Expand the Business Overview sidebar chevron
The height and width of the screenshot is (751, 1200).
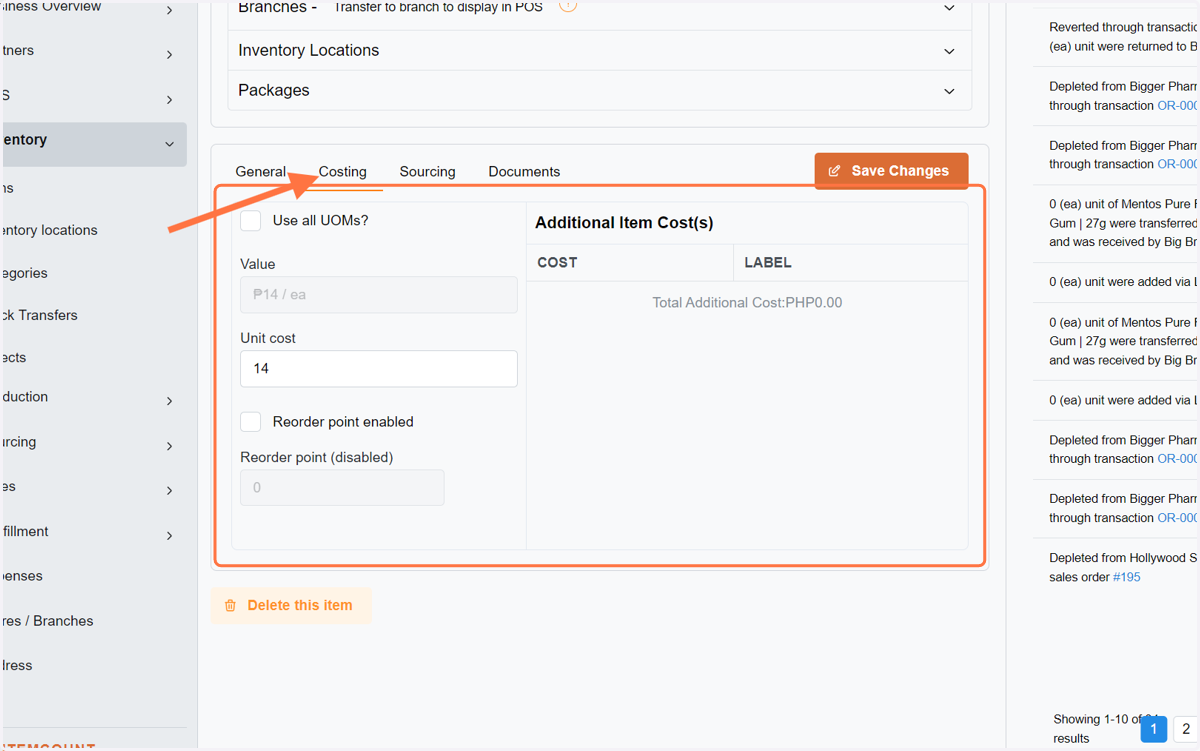(169, 11)
